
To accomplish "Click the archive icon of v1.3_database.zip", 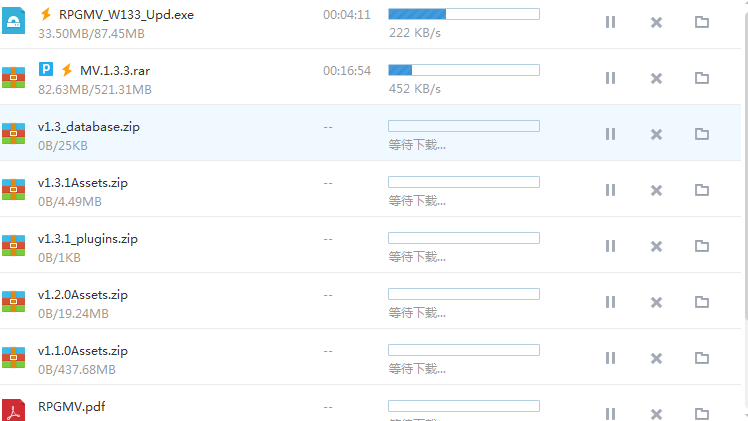I will (13, 133).
